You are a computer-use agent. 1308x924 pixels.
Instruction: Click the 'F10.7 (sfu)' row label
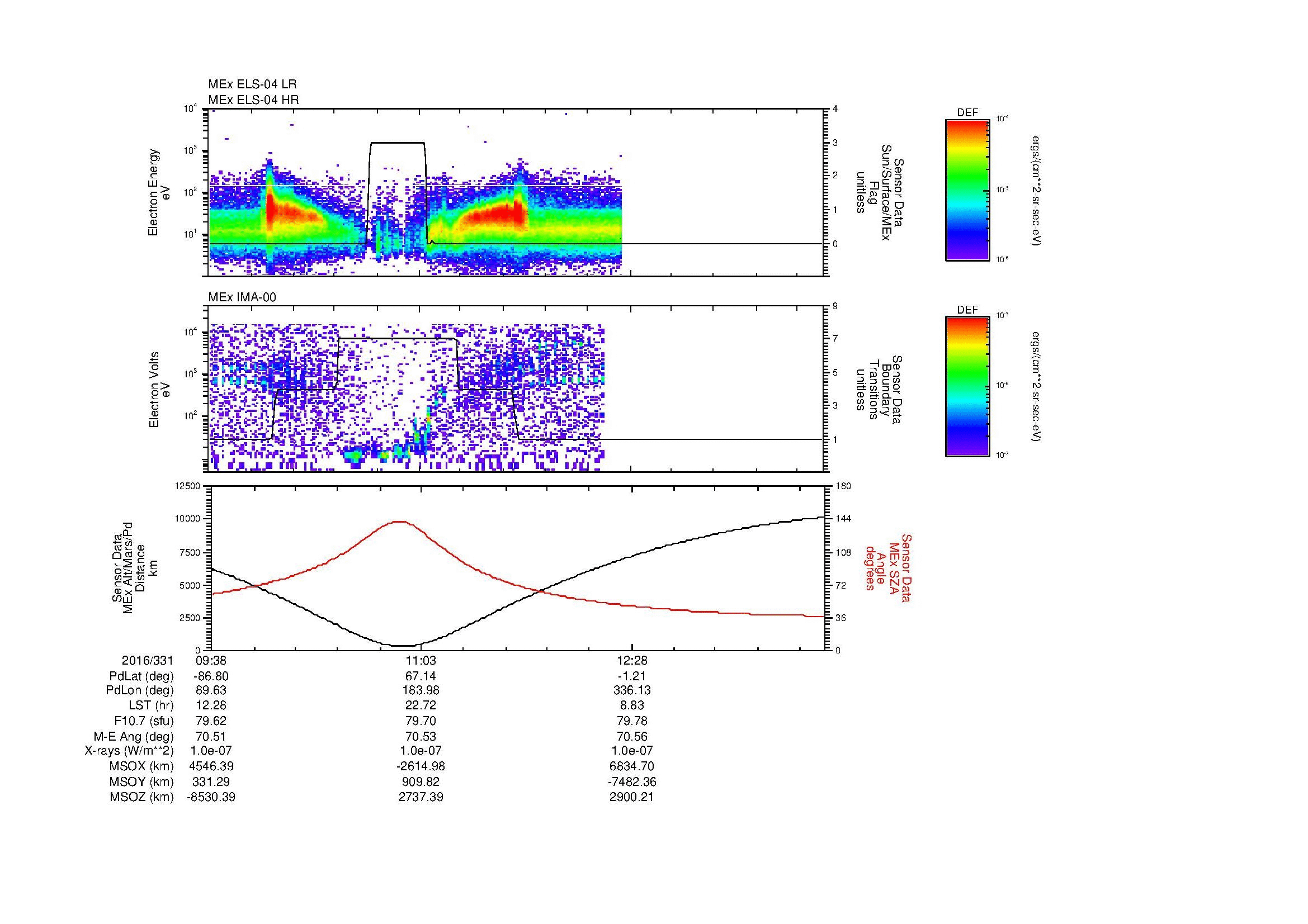(144, 721)
